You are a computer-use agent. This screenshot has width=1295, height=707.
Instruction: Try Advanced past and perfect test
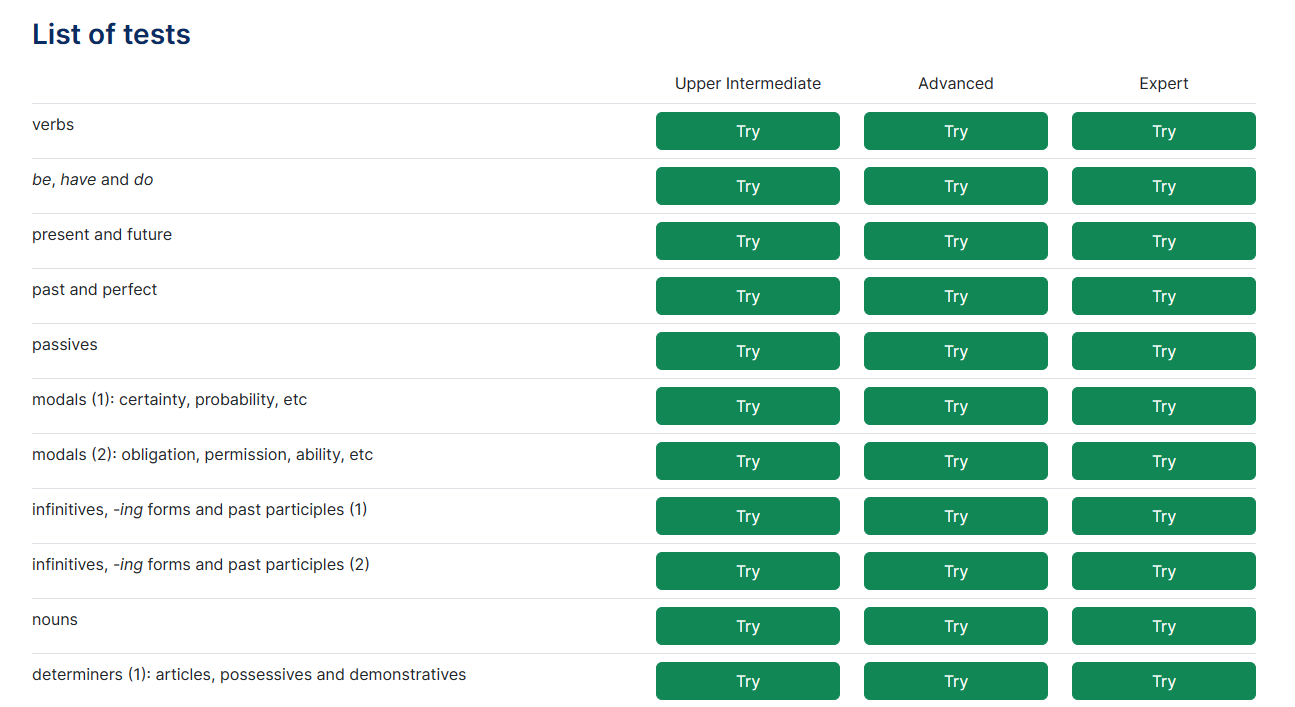click(955, 296)
